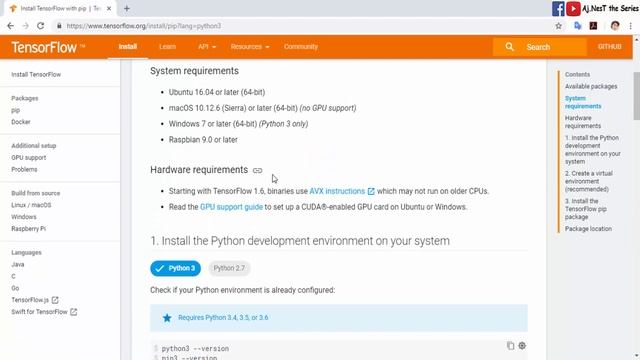Click the YouTube icon at top right

(573, 9)
